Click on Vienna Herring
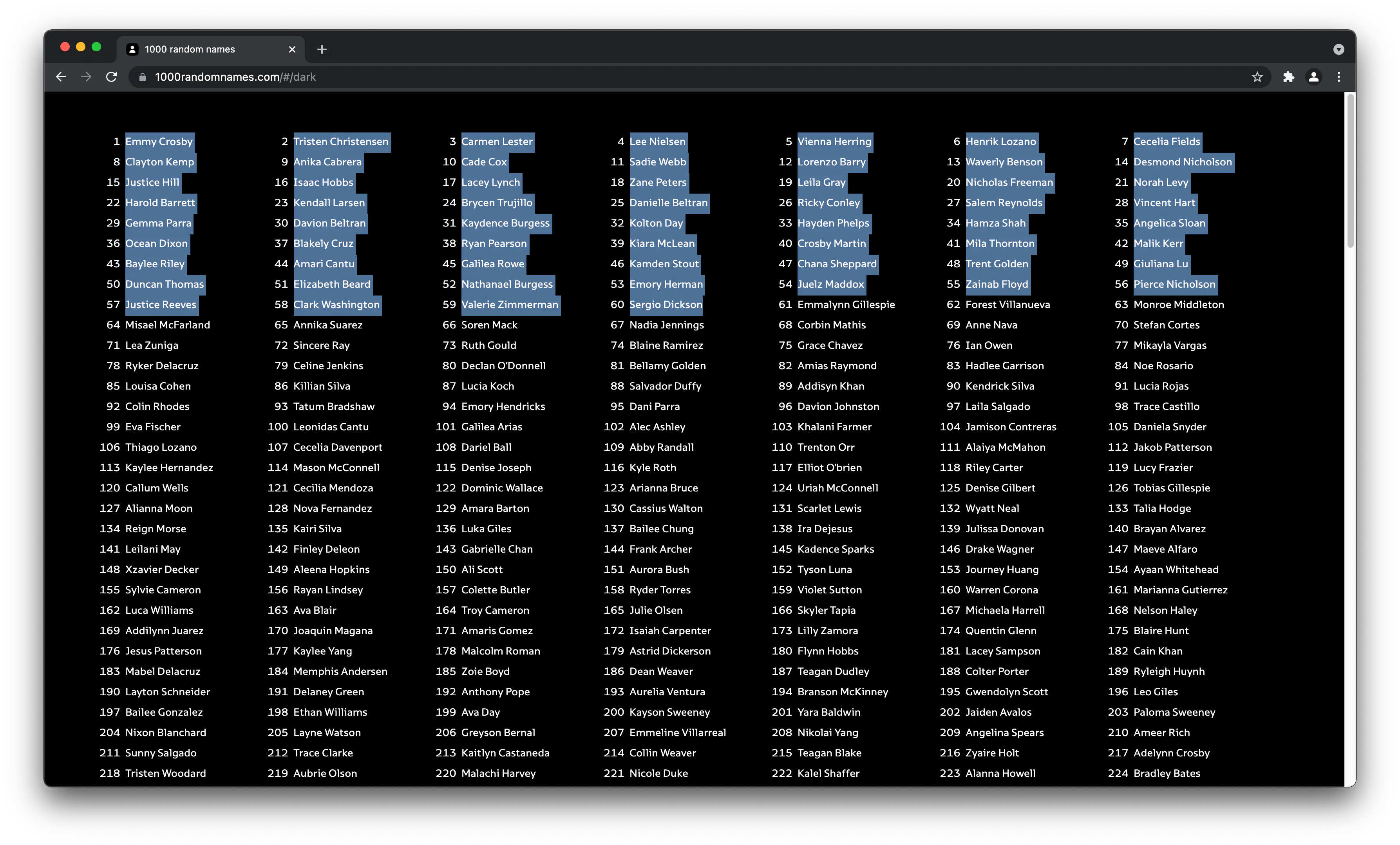Image resolution: width=1400 pixels, height=845 pixels. pos(834,141)
